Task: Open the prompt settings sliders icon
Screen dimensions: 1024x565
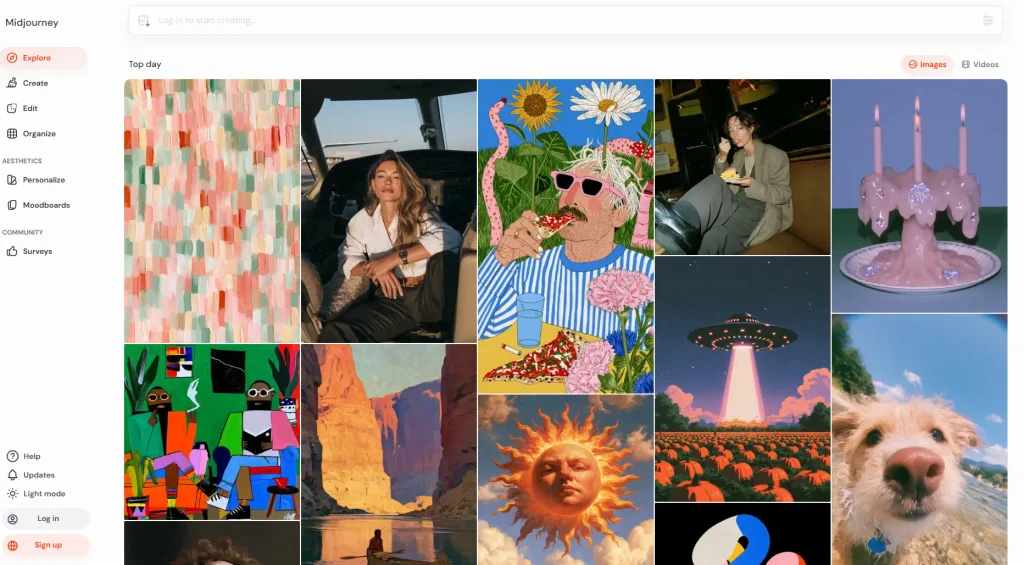Action: pos(988,21)
